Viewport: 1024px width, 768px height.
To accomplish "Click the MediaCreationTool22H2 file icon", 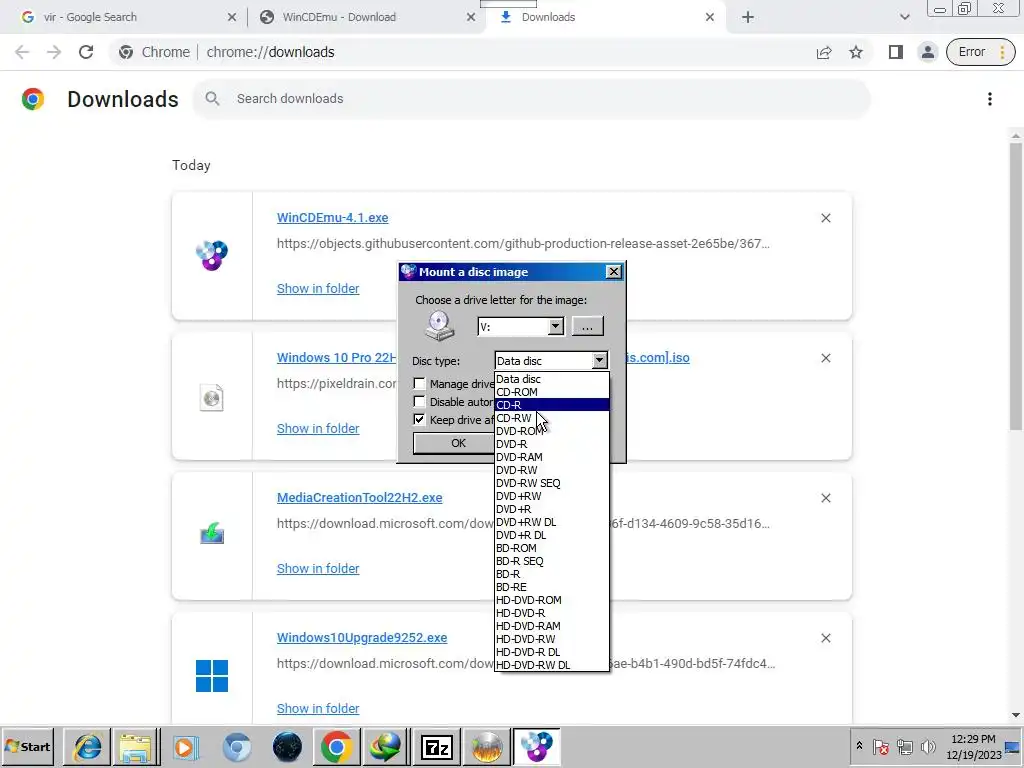I will [x=212, y=535].
